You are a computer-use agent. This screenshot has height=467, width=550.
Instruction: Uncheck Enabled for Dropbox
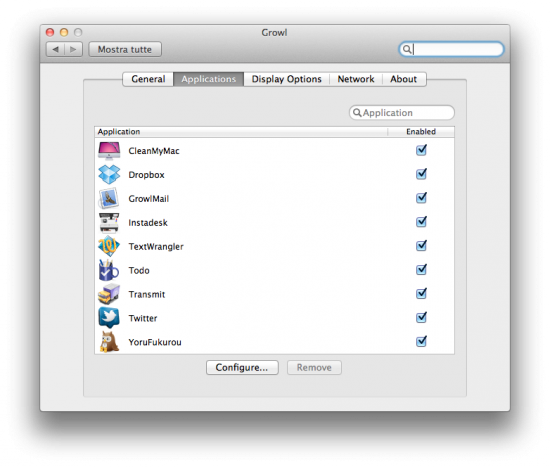tap(421, 174)
